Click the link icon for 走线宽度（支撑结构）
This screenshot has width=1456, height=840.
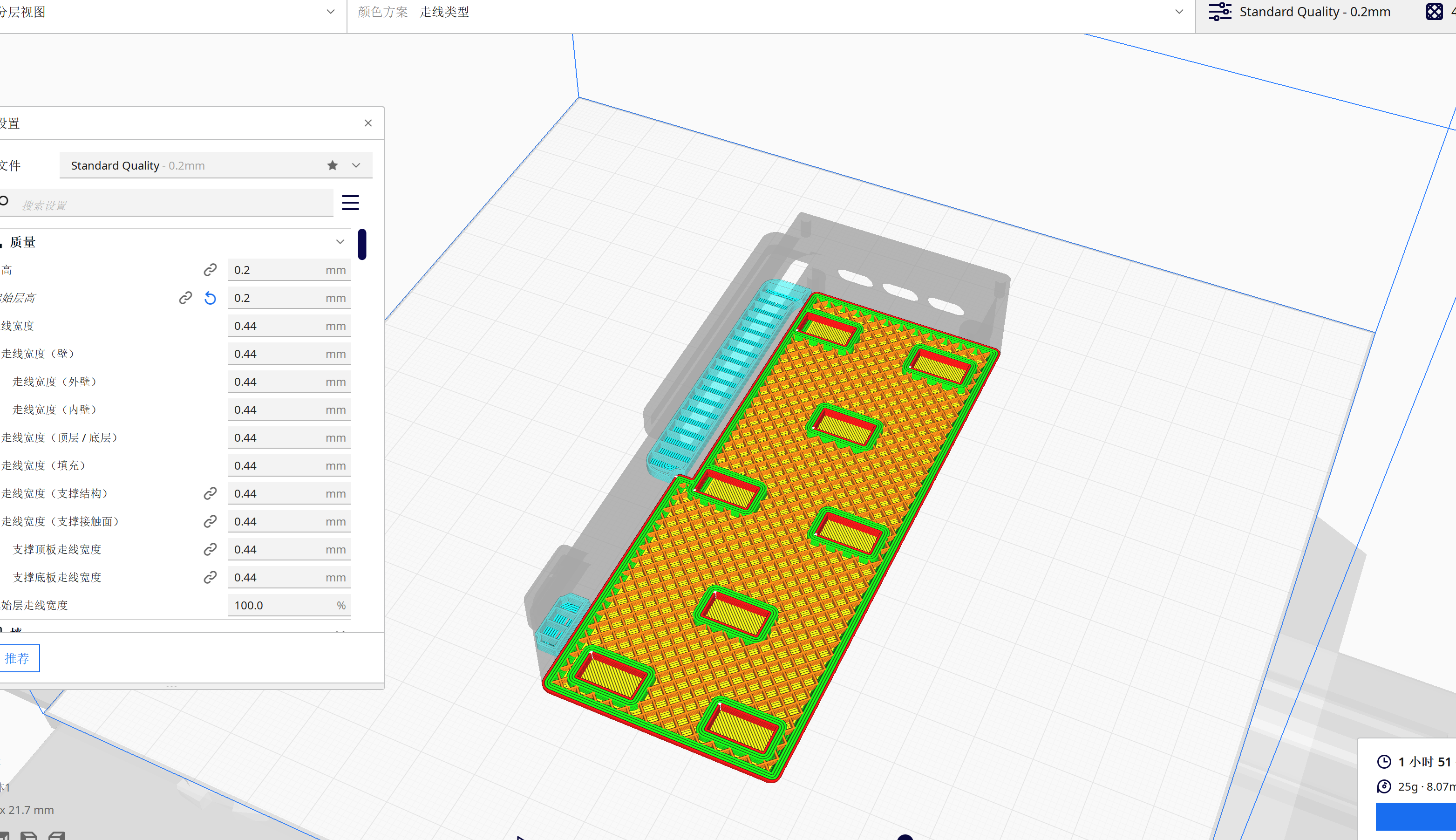tap(210, 494)
